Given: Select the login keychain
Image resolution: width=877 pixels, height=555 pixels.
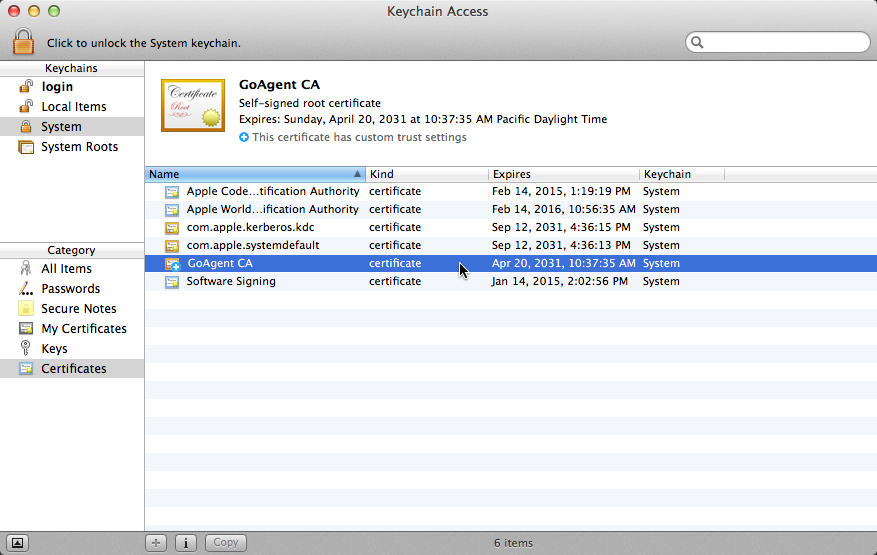Looking at the screenshot, I should pos(72,87).
